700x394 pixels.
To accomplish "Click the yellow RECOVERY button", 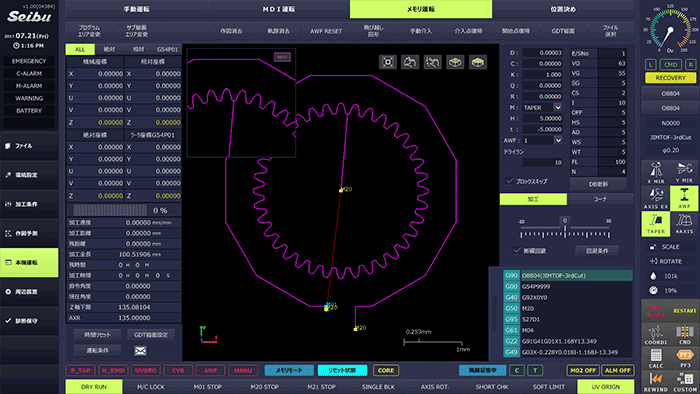I will click(670, 78).
